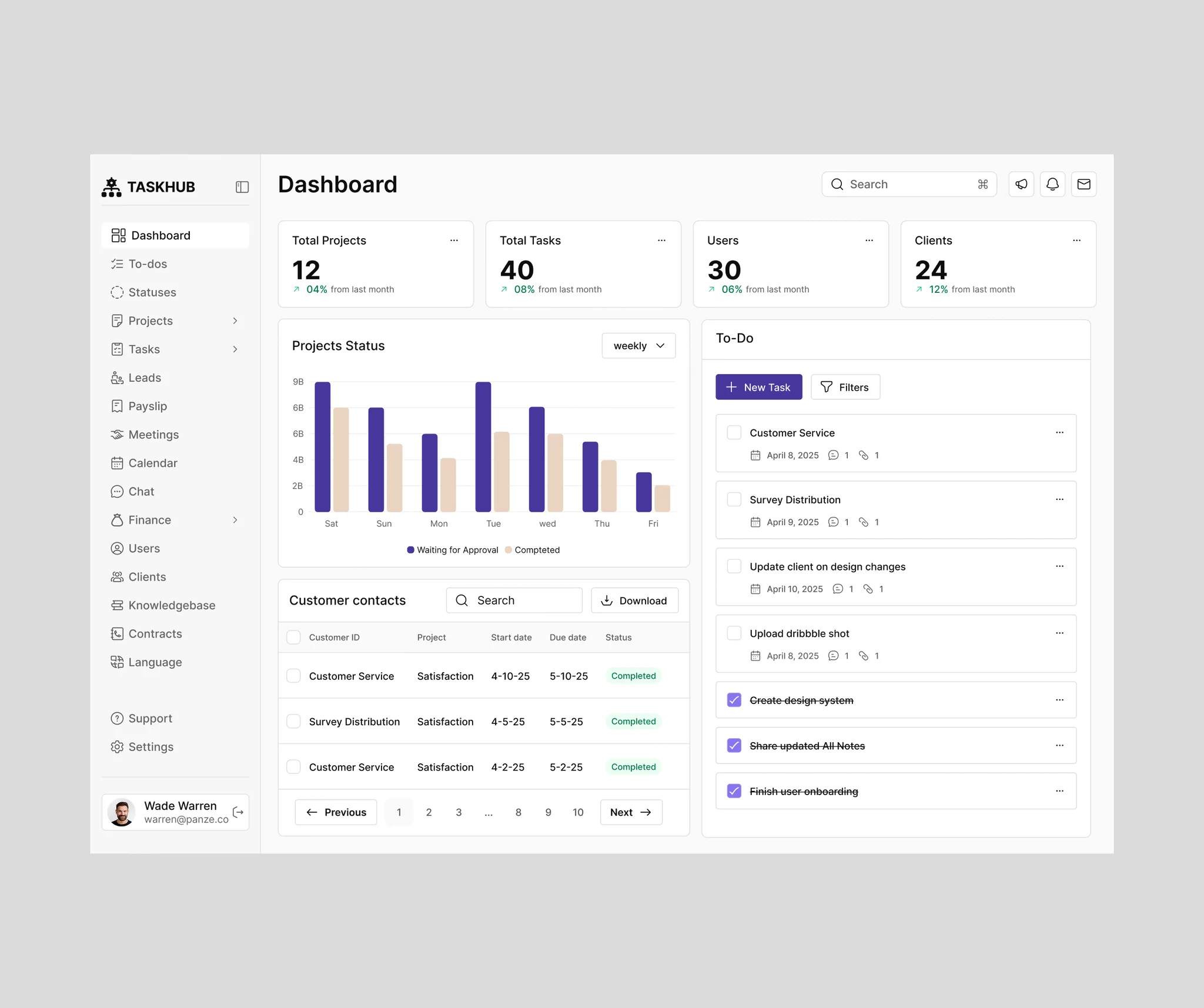The image size is (1204, 1008).
Task: Click the attachment icon on Customer Service task
Action: click(864, 455)
